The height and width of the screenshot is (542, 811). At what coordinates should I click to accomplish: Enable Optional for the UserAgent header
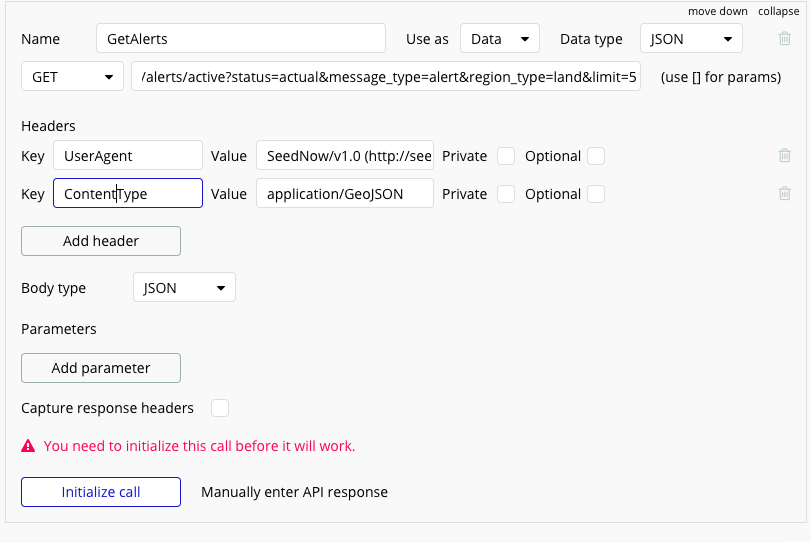tap(596, 156)
